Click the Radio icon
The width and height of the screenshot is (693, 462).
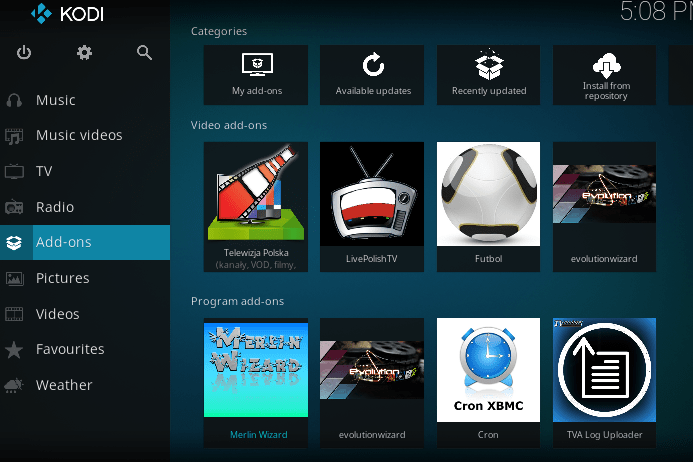14,207
